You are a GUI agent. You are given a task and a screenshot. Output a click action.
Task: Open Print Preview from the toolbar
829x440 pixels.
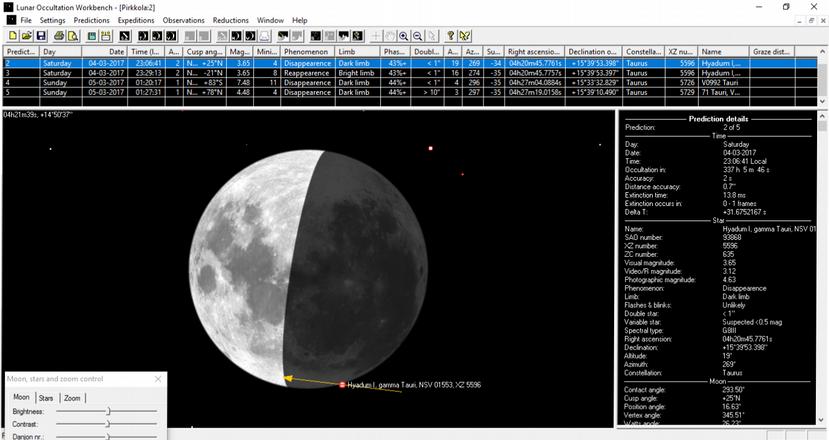73,36
